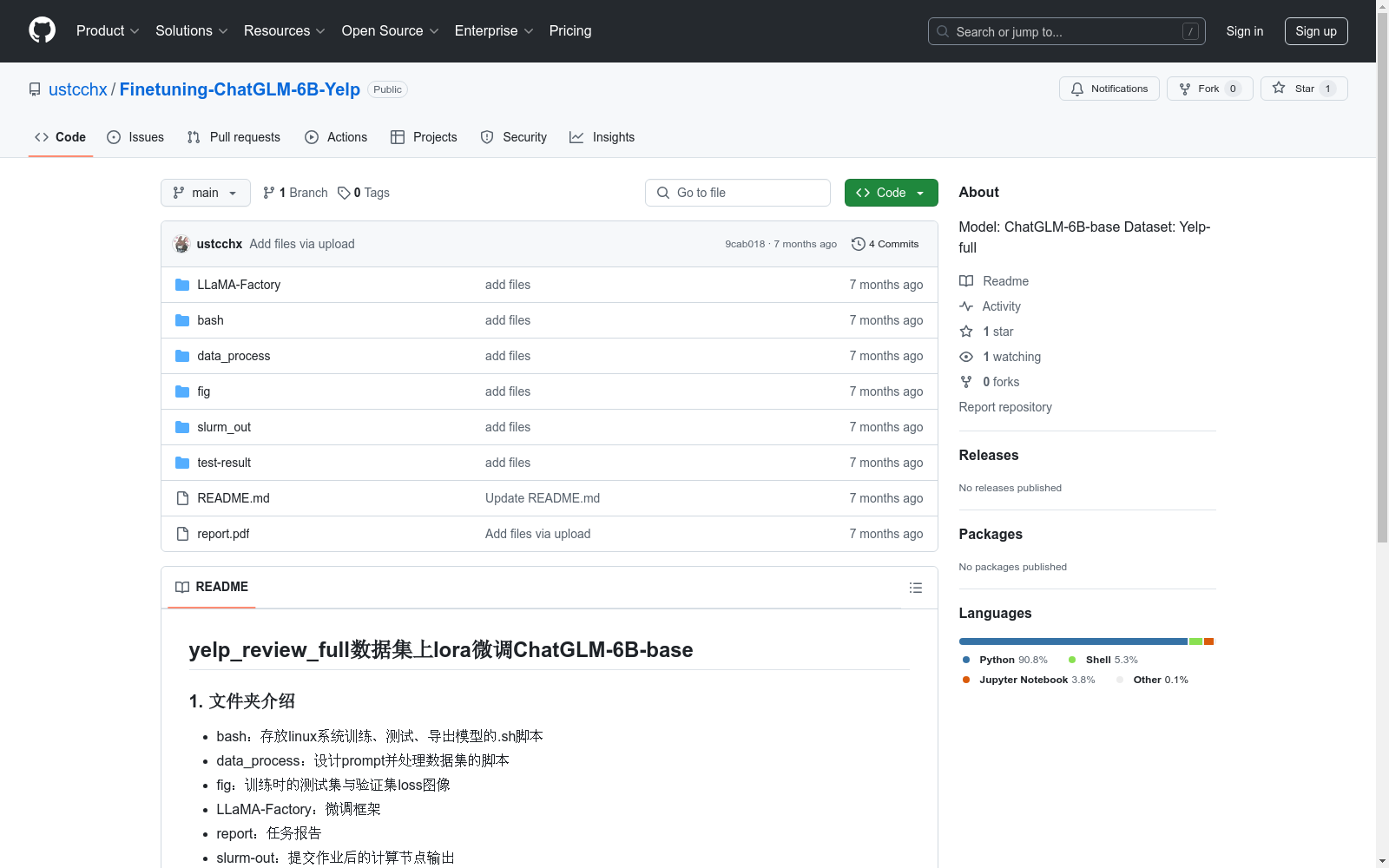View the 4 Commits history
The image size is (1389, 868).
point(885,244)
